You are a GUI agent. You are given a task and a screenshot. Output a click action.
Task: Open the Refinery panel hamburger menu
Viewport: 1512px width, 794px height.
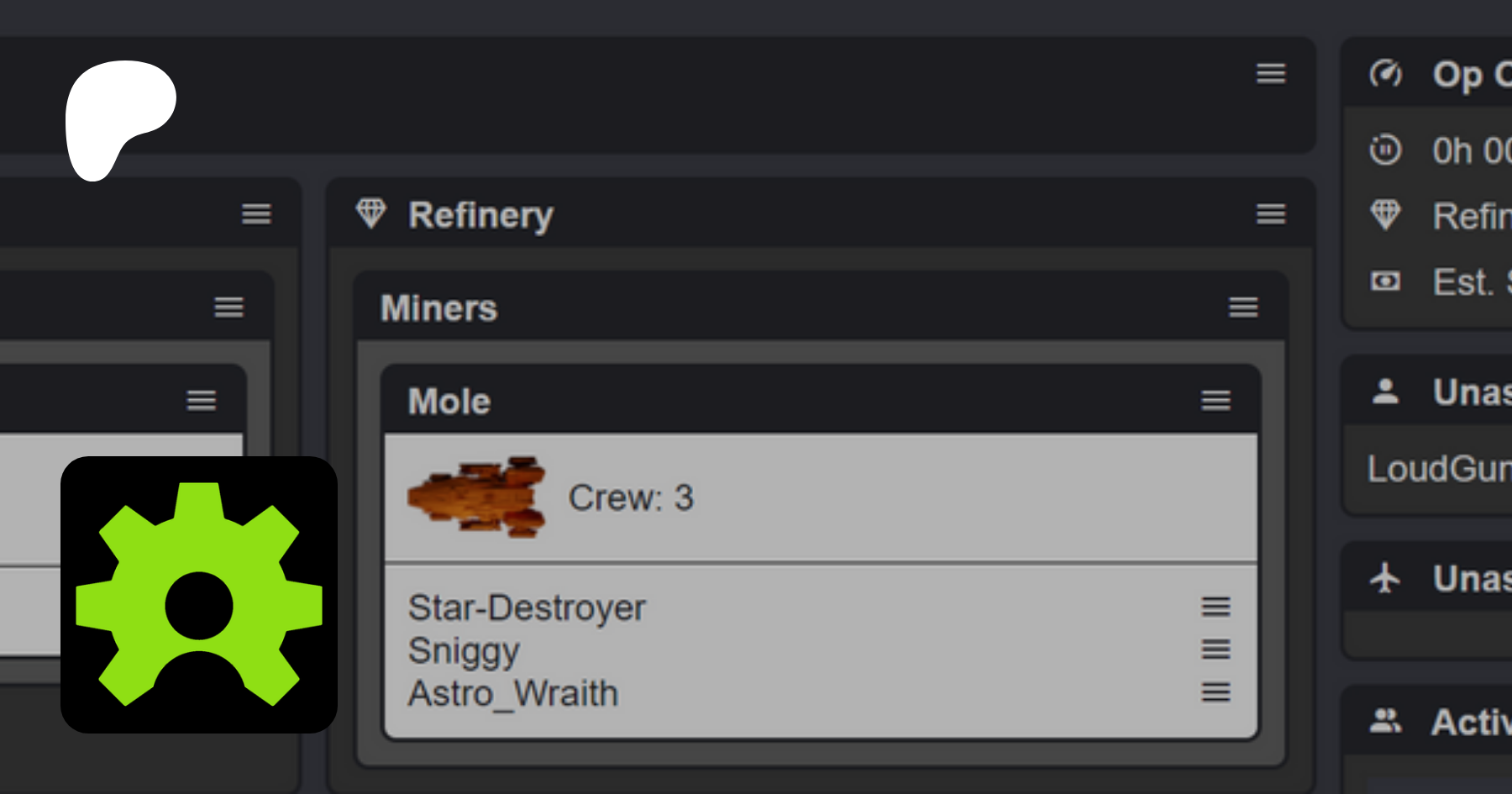pyautogui.click(x=1270, y=214)
